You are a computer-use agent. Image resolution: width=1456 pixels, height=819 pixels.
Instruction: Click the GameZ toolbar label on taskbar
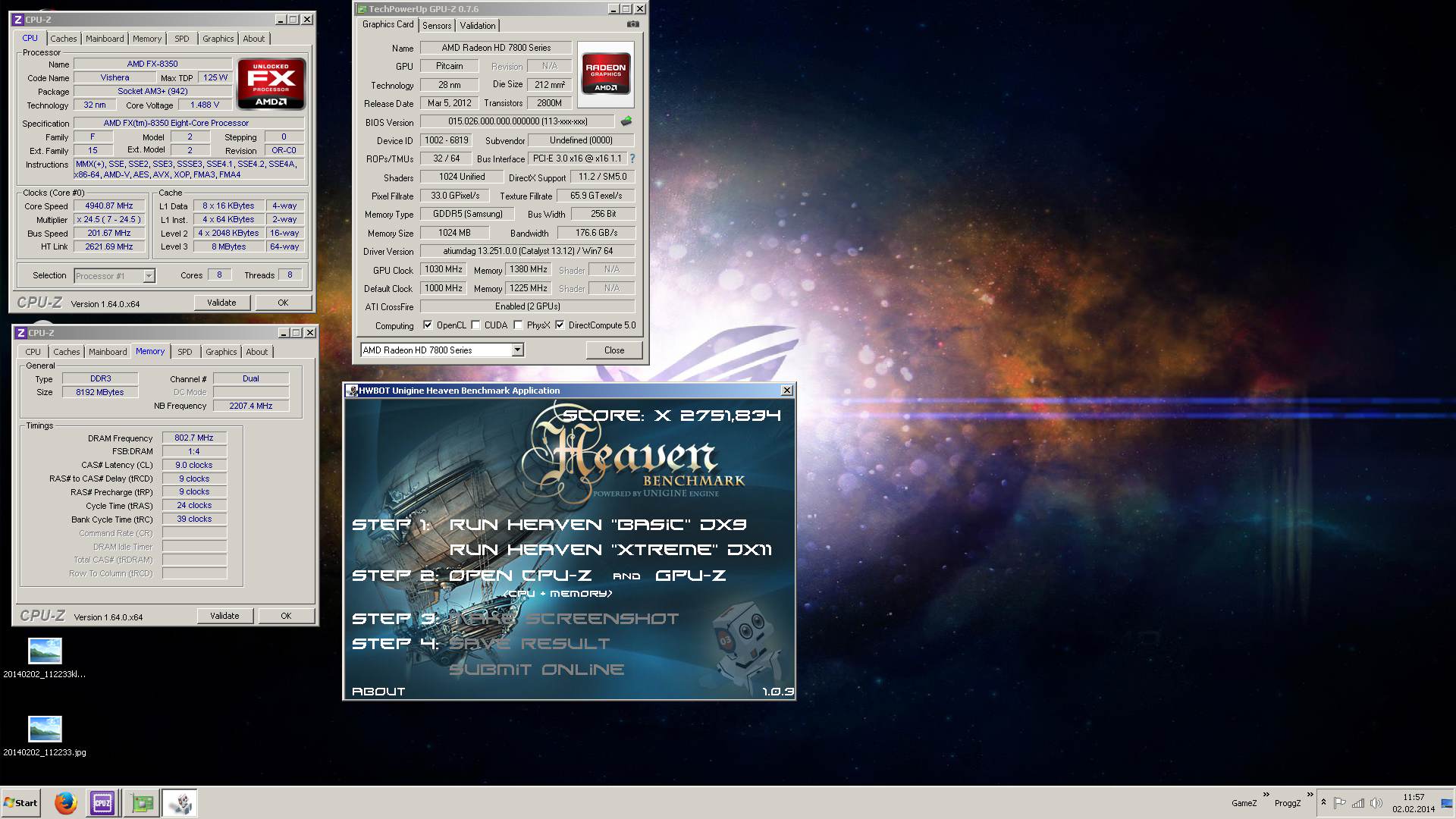tap(1244, 803)
